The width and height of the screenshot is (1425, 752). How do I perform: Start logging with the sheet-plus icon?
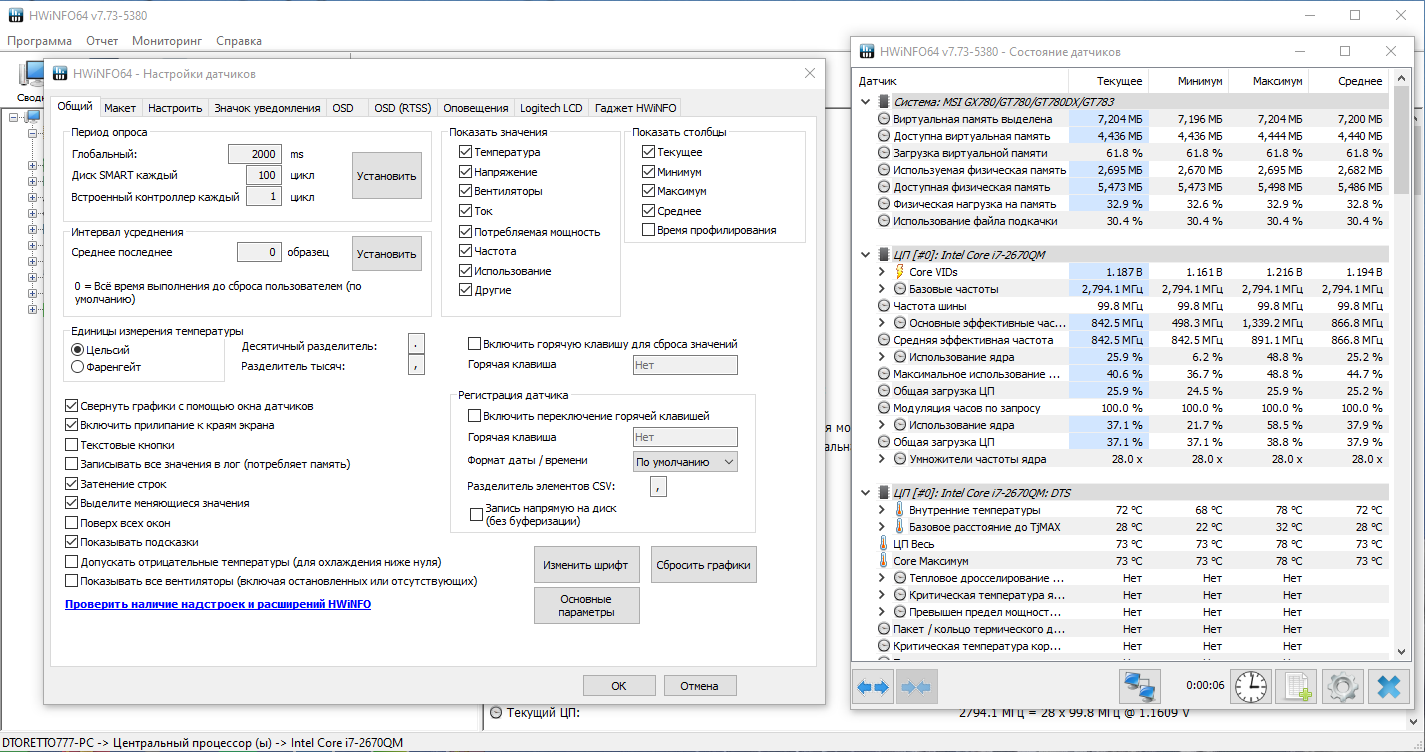point(1296,687)
